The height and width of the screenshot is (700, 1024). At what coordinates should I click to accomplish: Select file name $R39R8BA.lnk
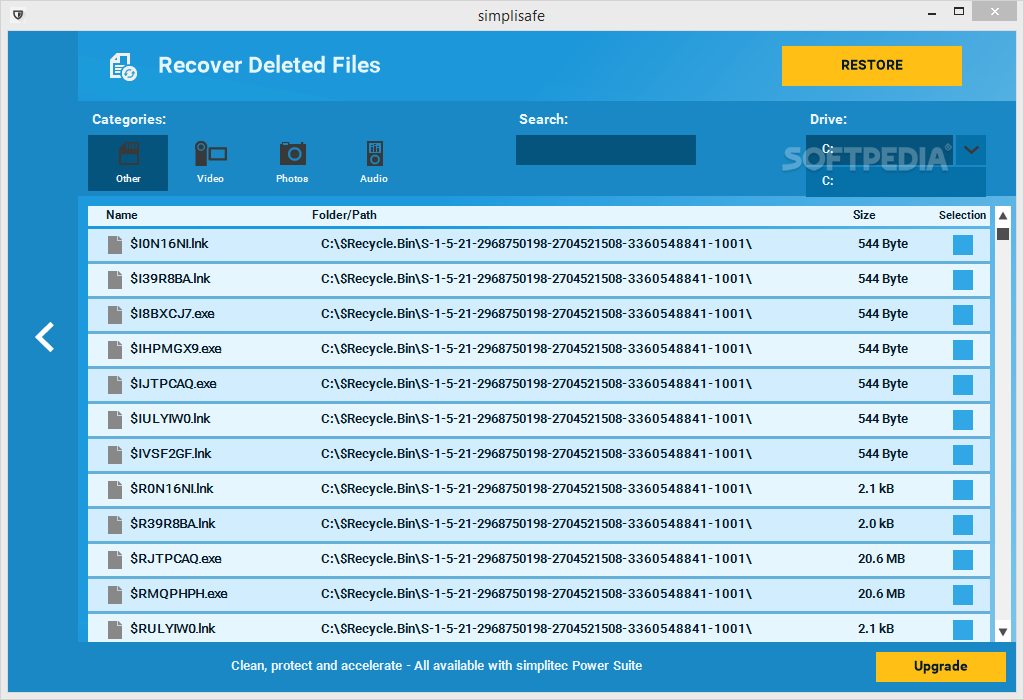pos(172,524)
